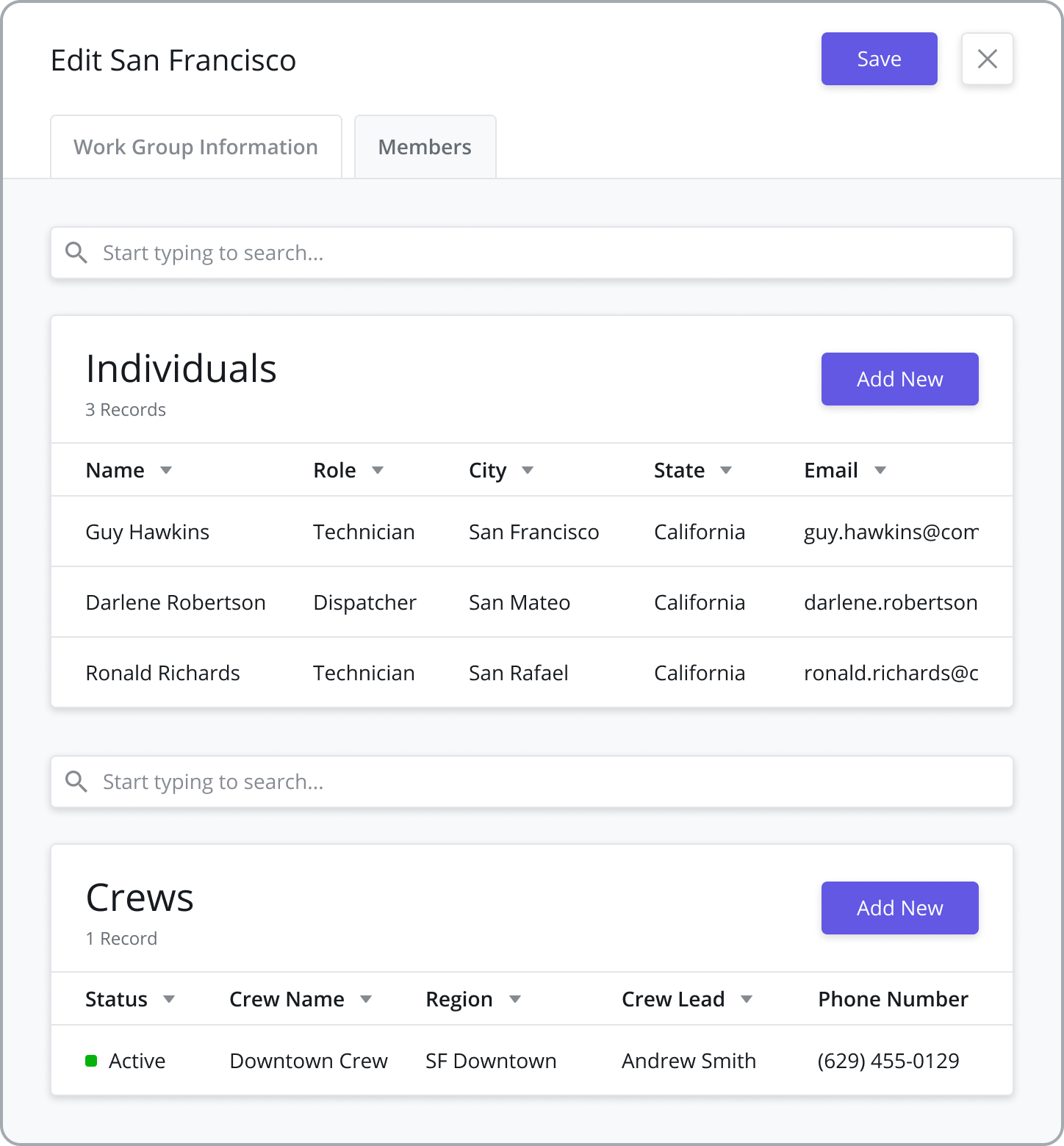
Task: Expand the City column sort arrow
Action: [528, 470]
